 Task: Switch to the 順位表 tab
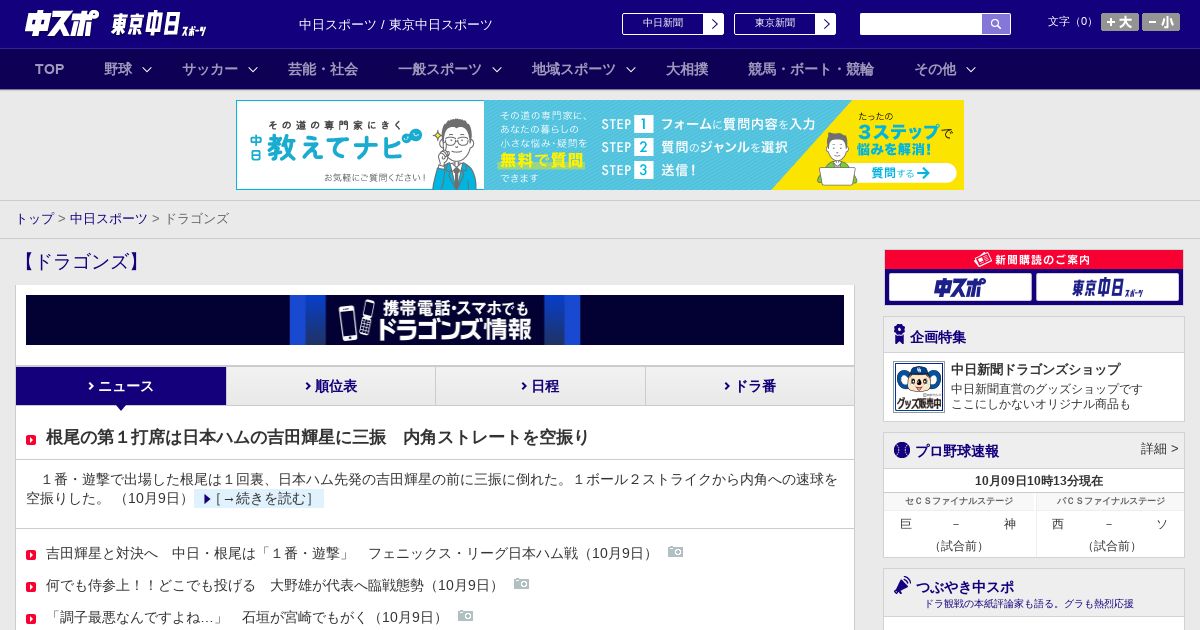[x=331, y=386]
